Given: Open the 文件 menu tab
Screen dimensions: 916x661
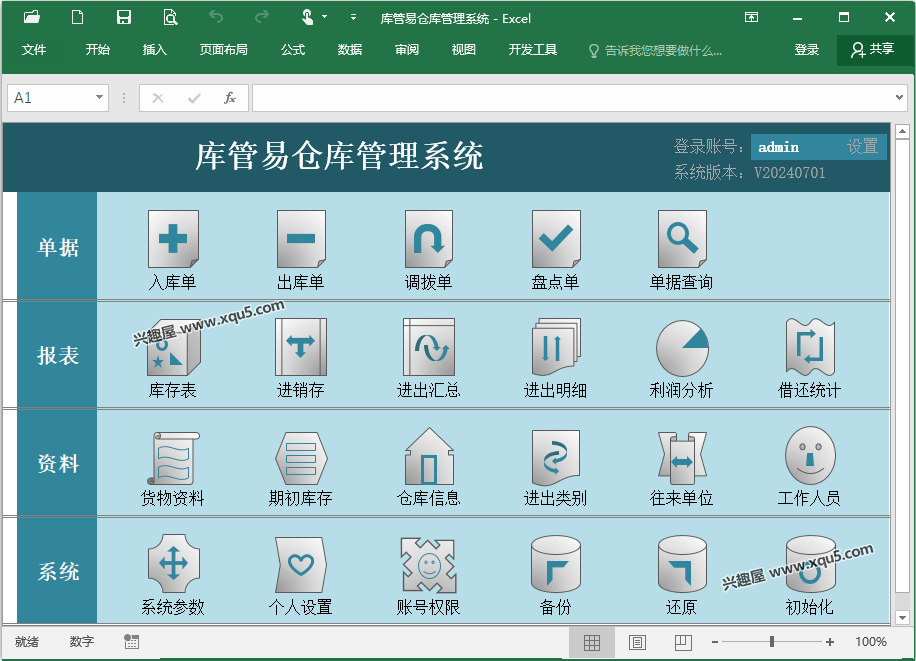Looking at the screenshot, I should pos(34,50).
